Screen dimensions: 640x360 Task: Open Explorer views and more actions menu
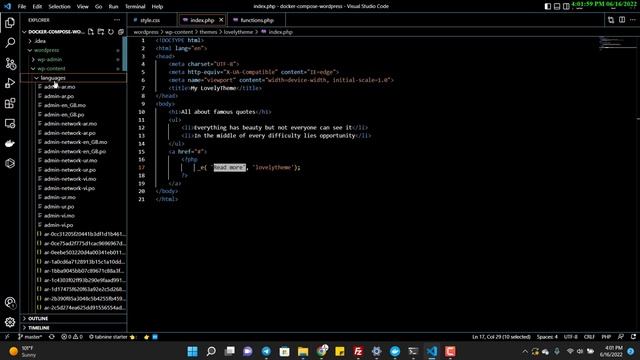click(117, 20)
